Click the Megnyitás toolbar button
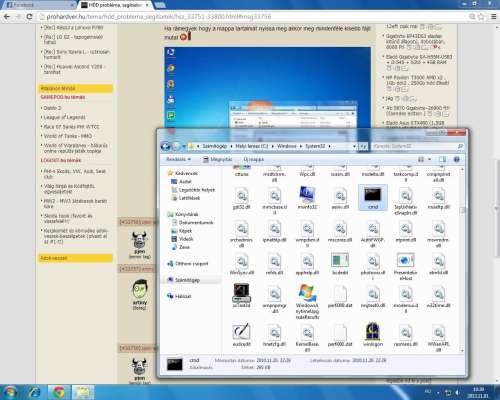This screenshot has width=500, height=400. 218,159
